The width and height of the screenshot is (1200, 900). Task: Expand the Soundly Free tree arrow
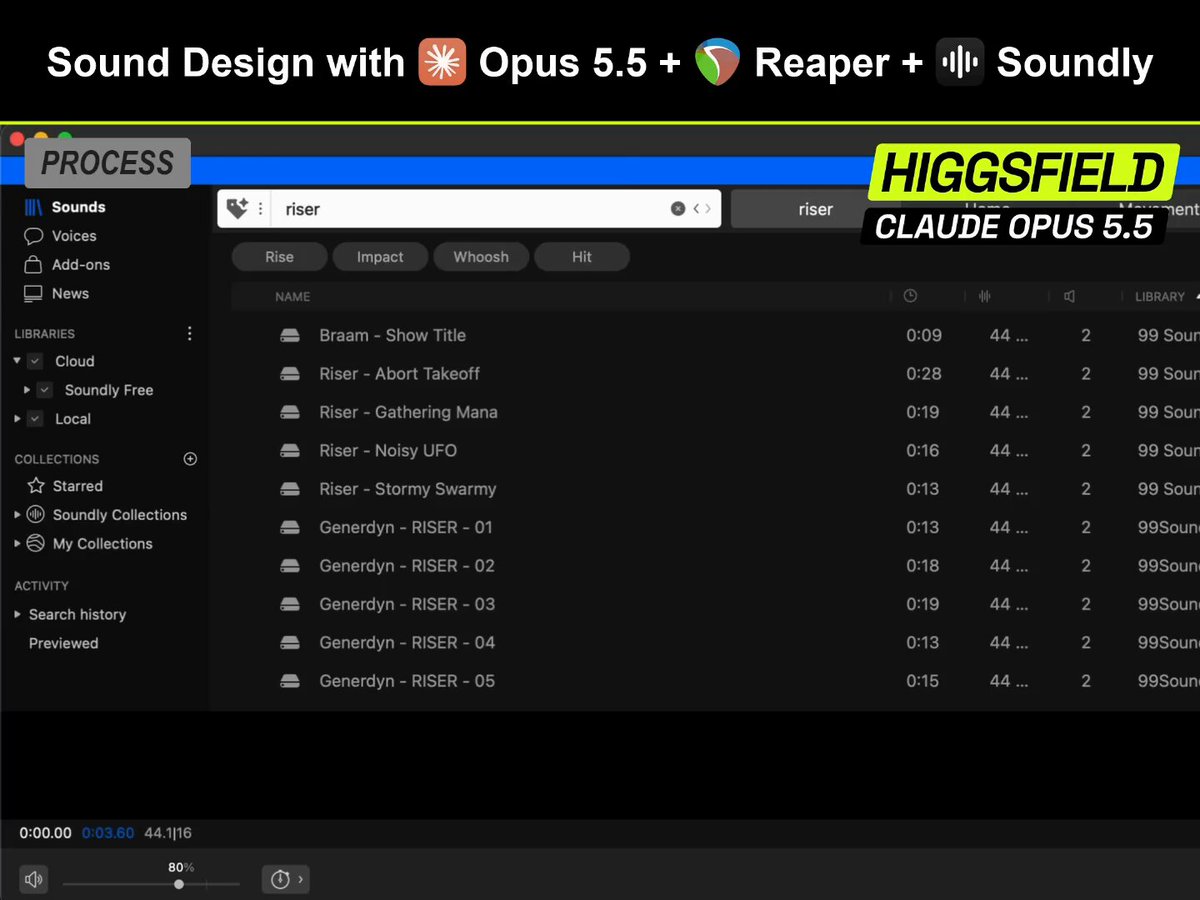point(27,390)
